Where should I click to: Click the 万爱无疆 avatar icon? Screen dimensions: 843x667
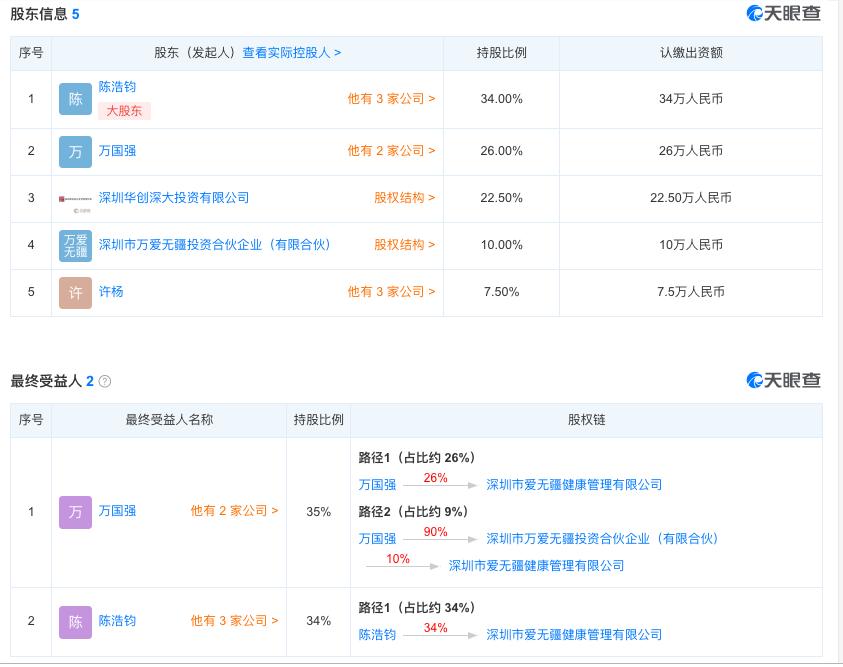coord(75,245)
